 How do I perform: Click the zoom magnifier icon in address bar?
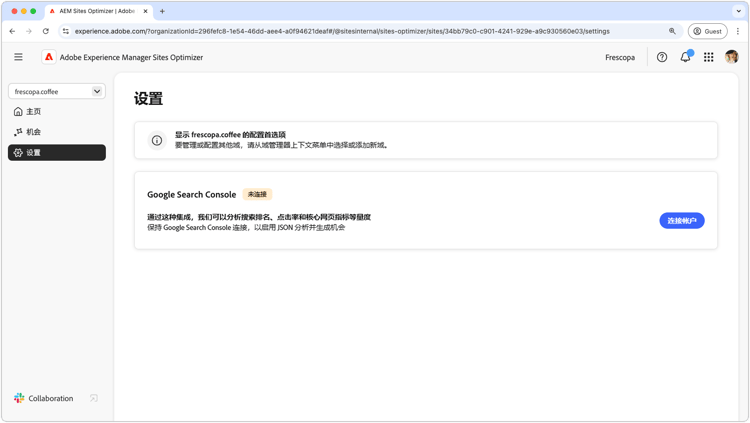click(672, 31)
